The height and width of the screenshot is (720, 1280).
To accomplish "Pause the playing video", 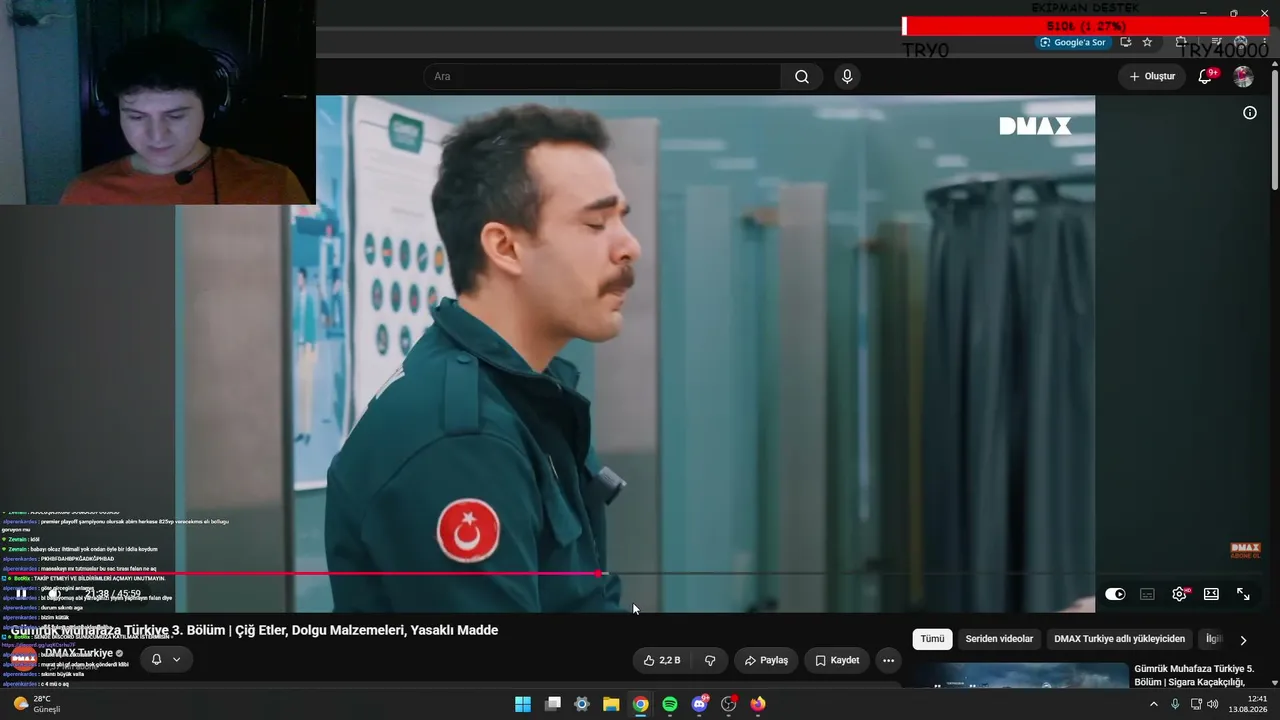I will tap(21, 594).
